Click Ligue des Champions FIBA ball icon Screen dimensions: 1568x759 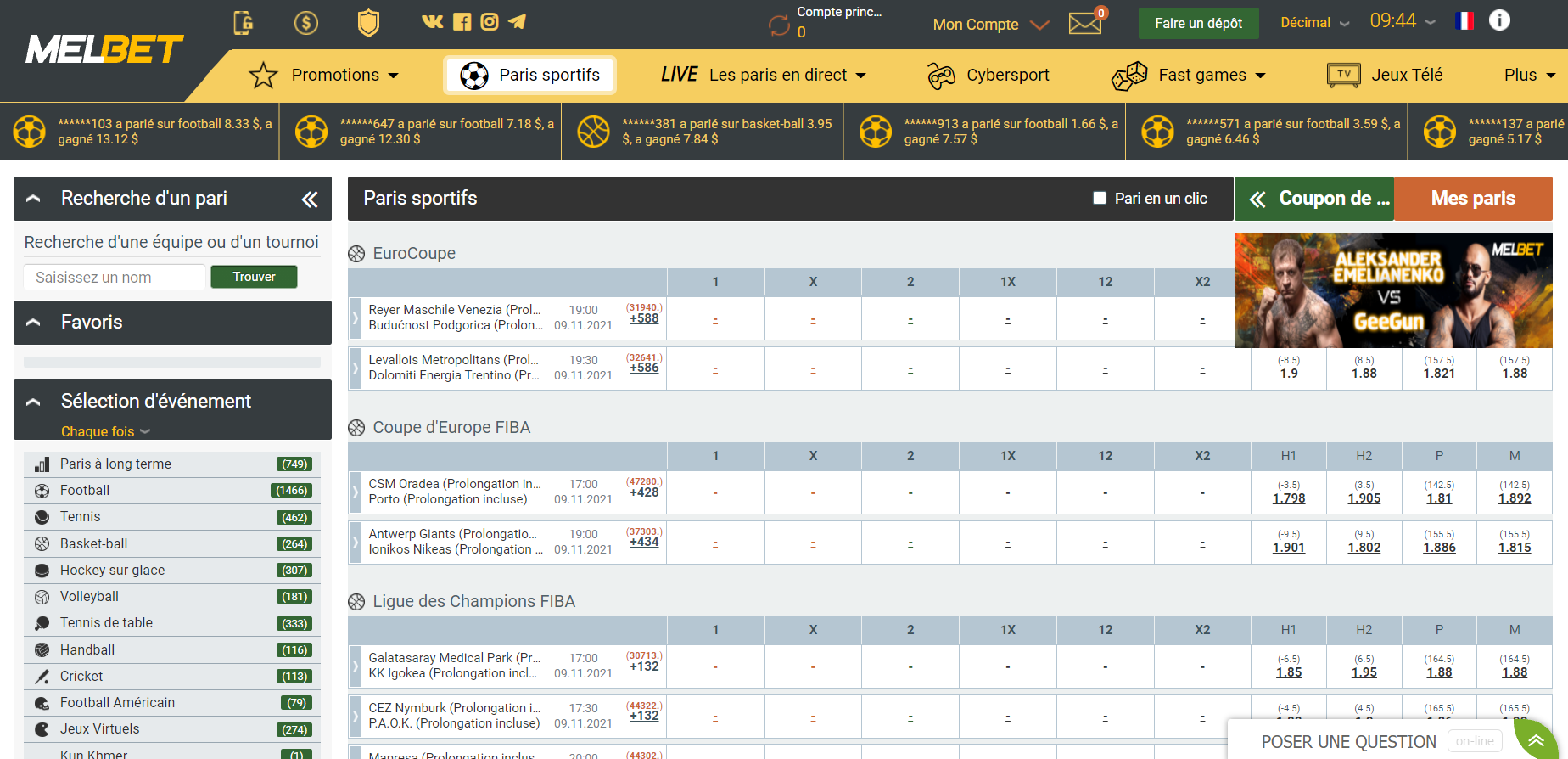[356, 602]
